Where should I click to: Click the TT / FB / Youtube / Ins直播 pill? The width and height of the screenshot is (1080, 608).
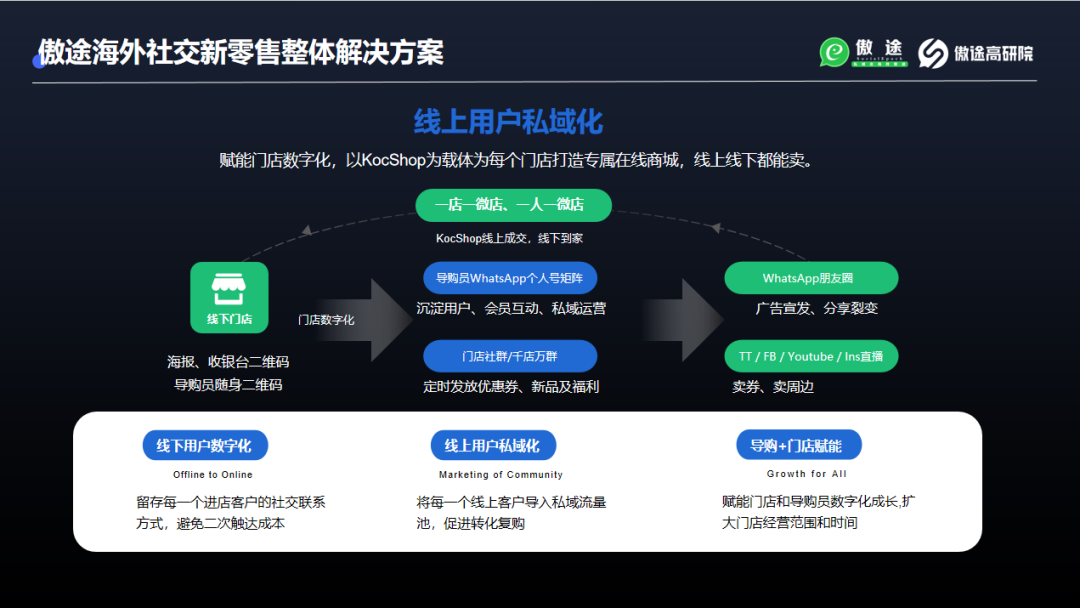pos(811,356)
